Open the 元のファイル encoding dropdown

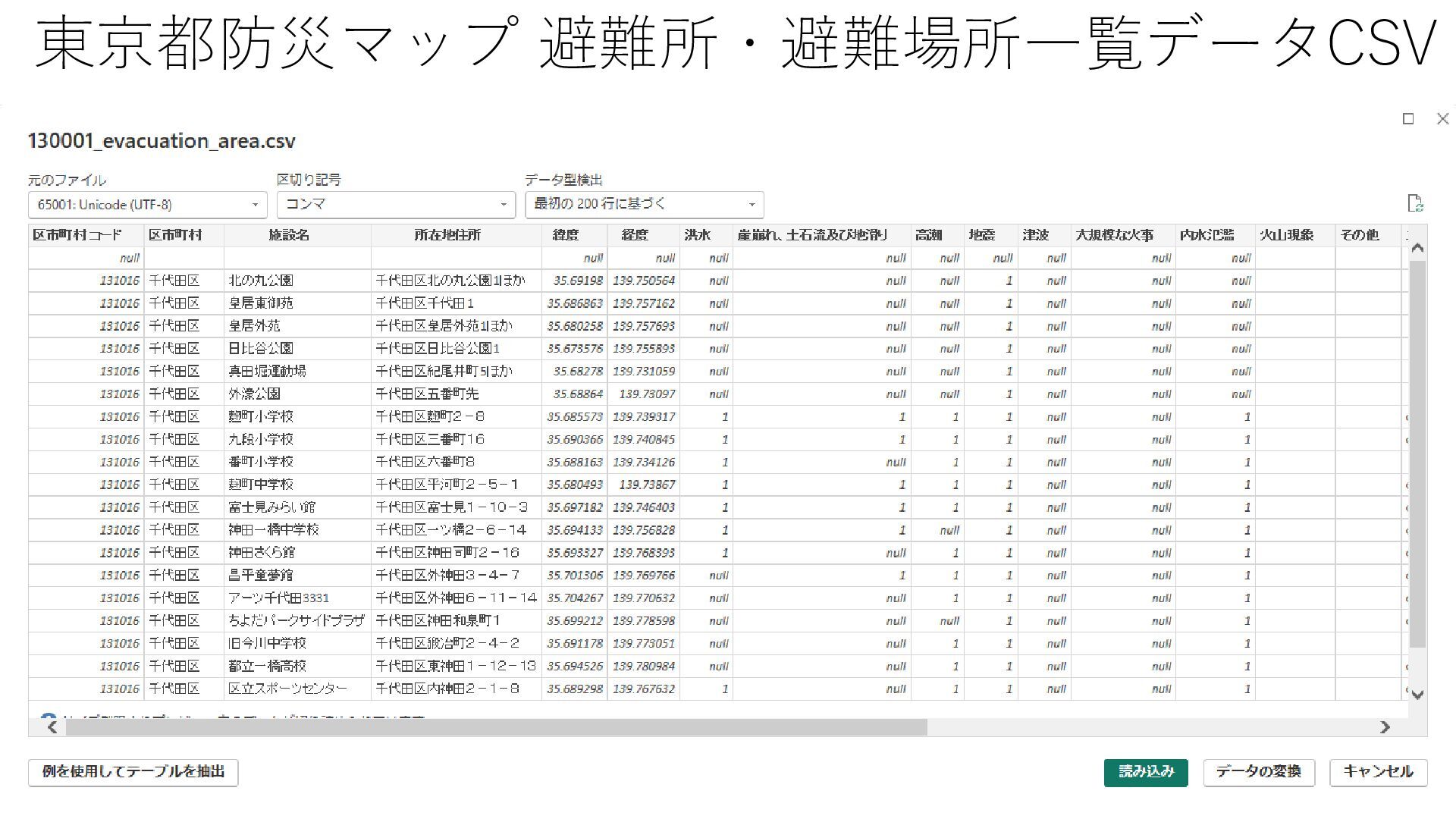(148, 205)
